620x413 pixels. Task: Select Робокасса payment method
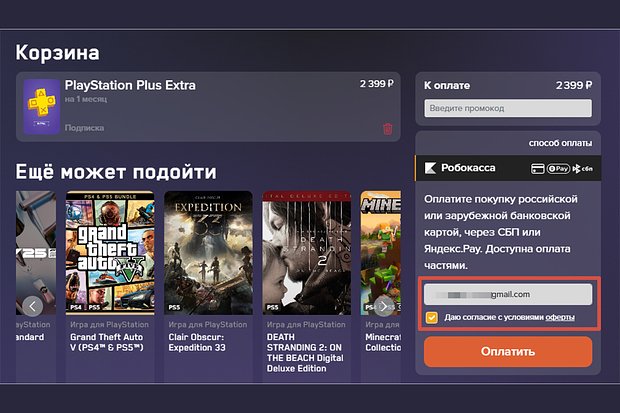tap(508, 168)
